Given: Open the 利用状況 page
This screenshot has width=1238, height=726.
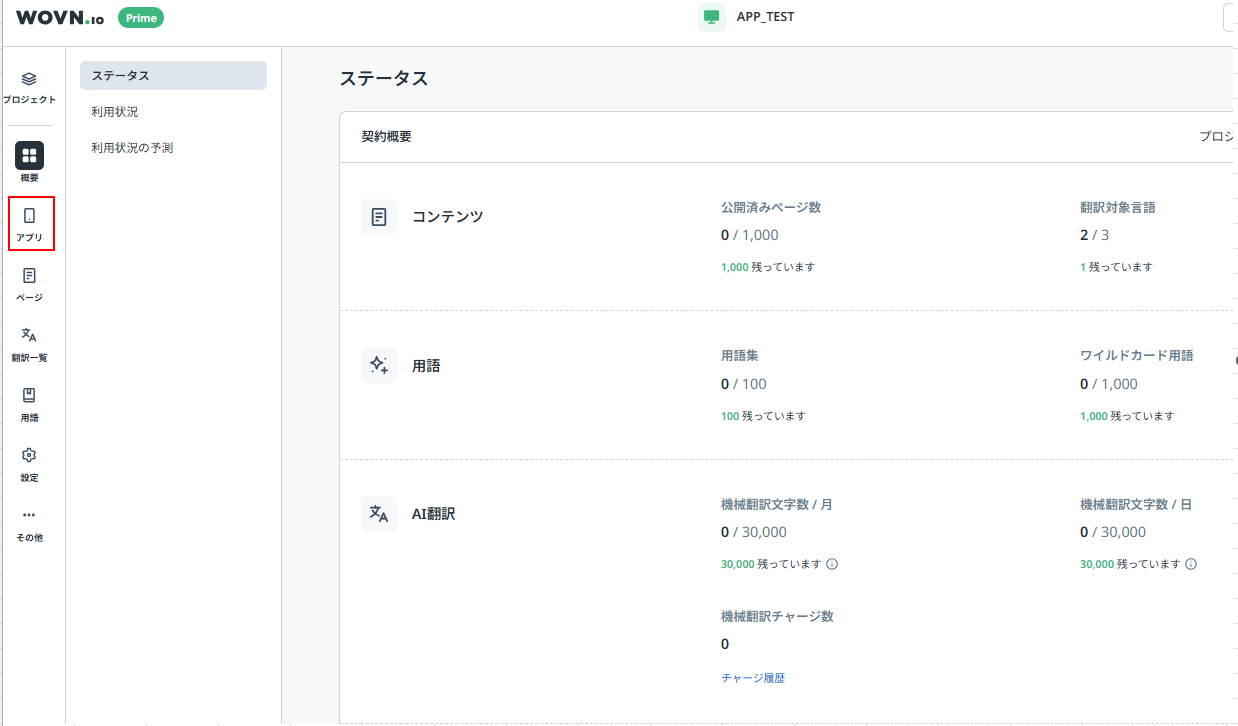Looking at the screenshot, I should (113, 111).
